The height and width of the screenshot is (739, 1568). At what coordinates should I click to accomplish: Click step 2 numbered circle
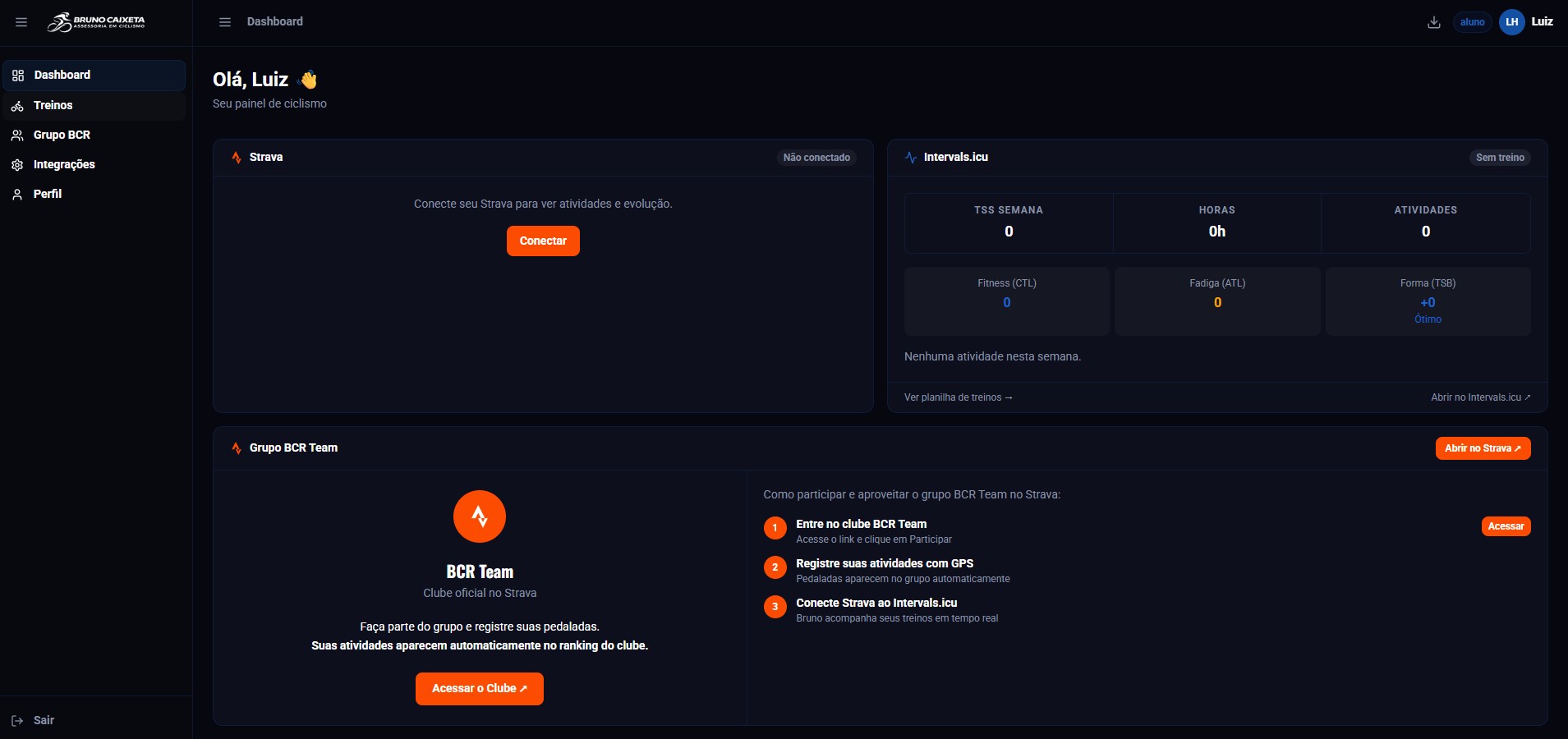(x=775, y=567)
